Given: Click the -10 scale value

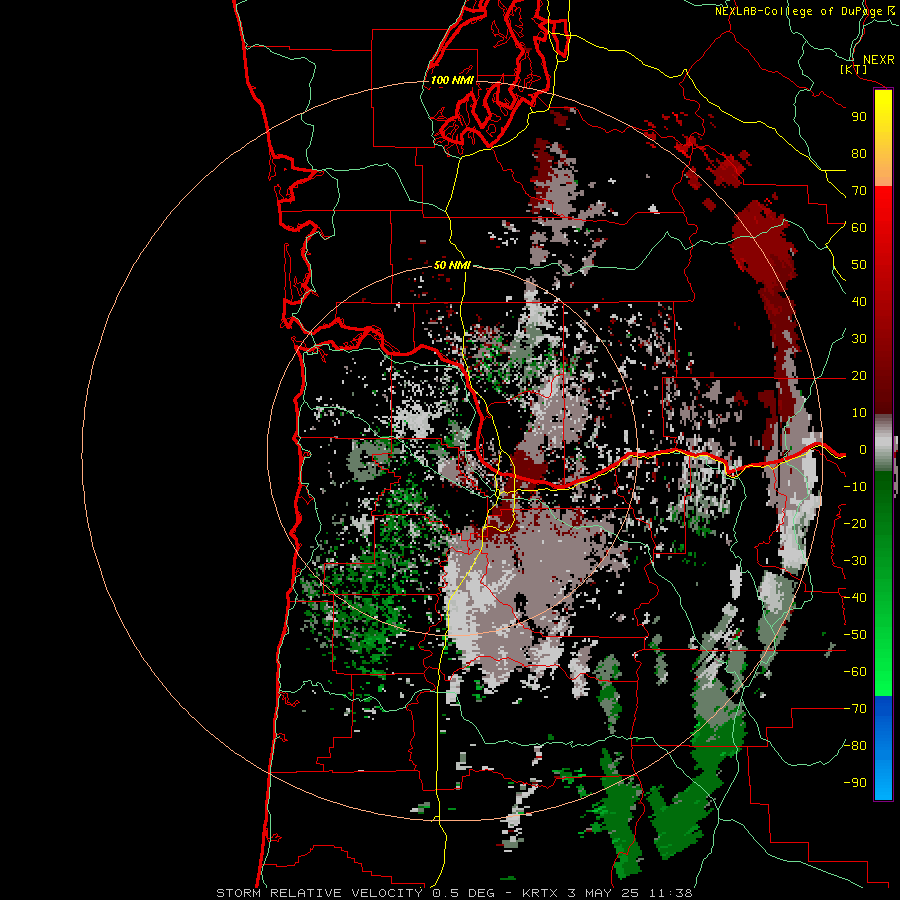Looking at the screenshot, I should (x=855, y=487).
